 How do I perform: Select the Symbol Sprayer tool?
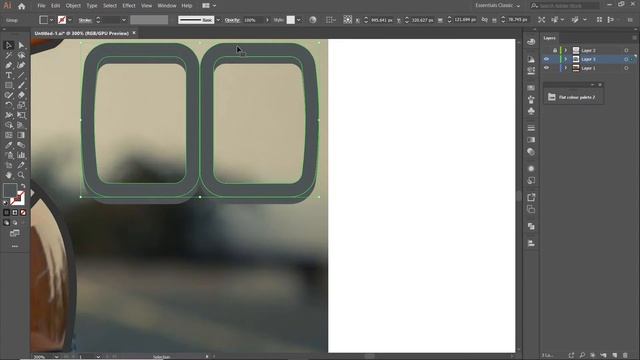point(9,155)
